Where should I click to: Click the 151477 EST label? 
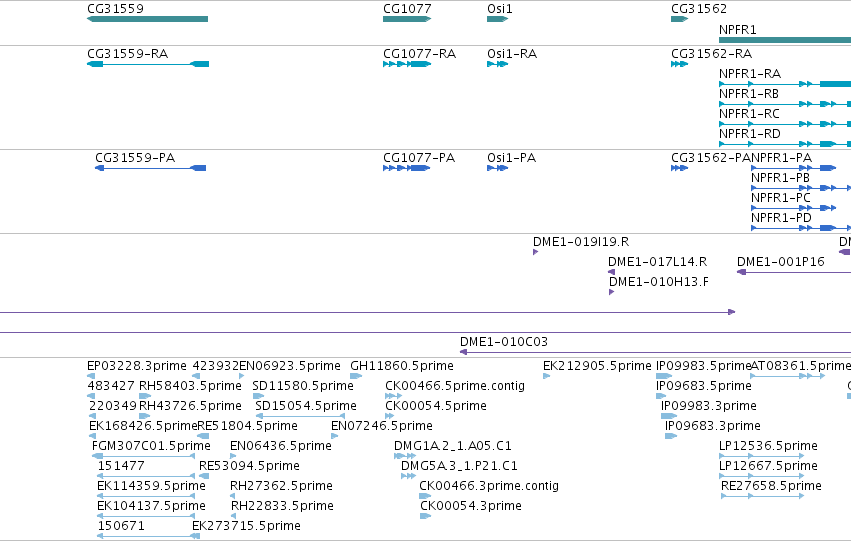[x=121, y=466]
